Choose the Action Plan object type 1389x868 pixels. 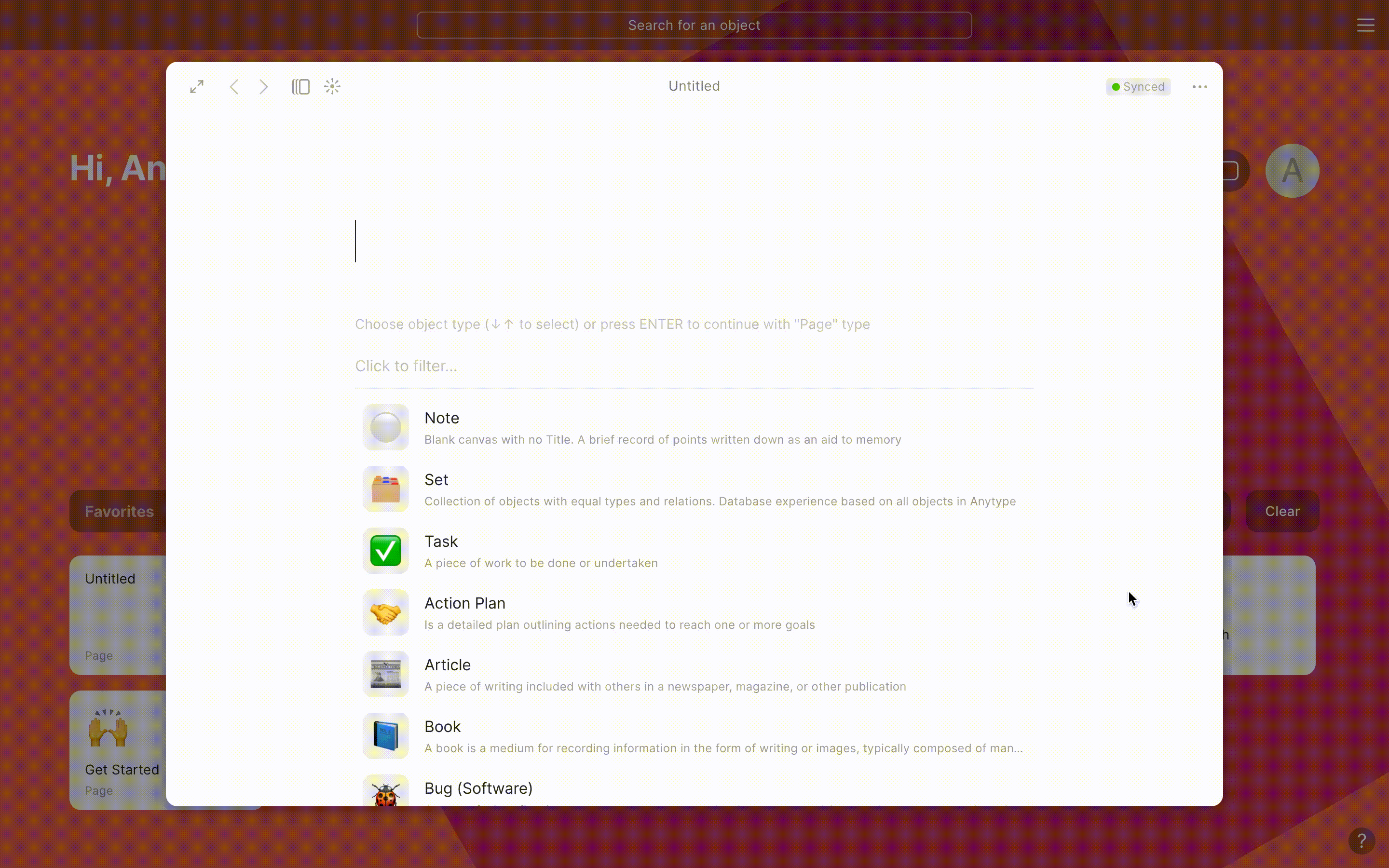tap(694, 612)
